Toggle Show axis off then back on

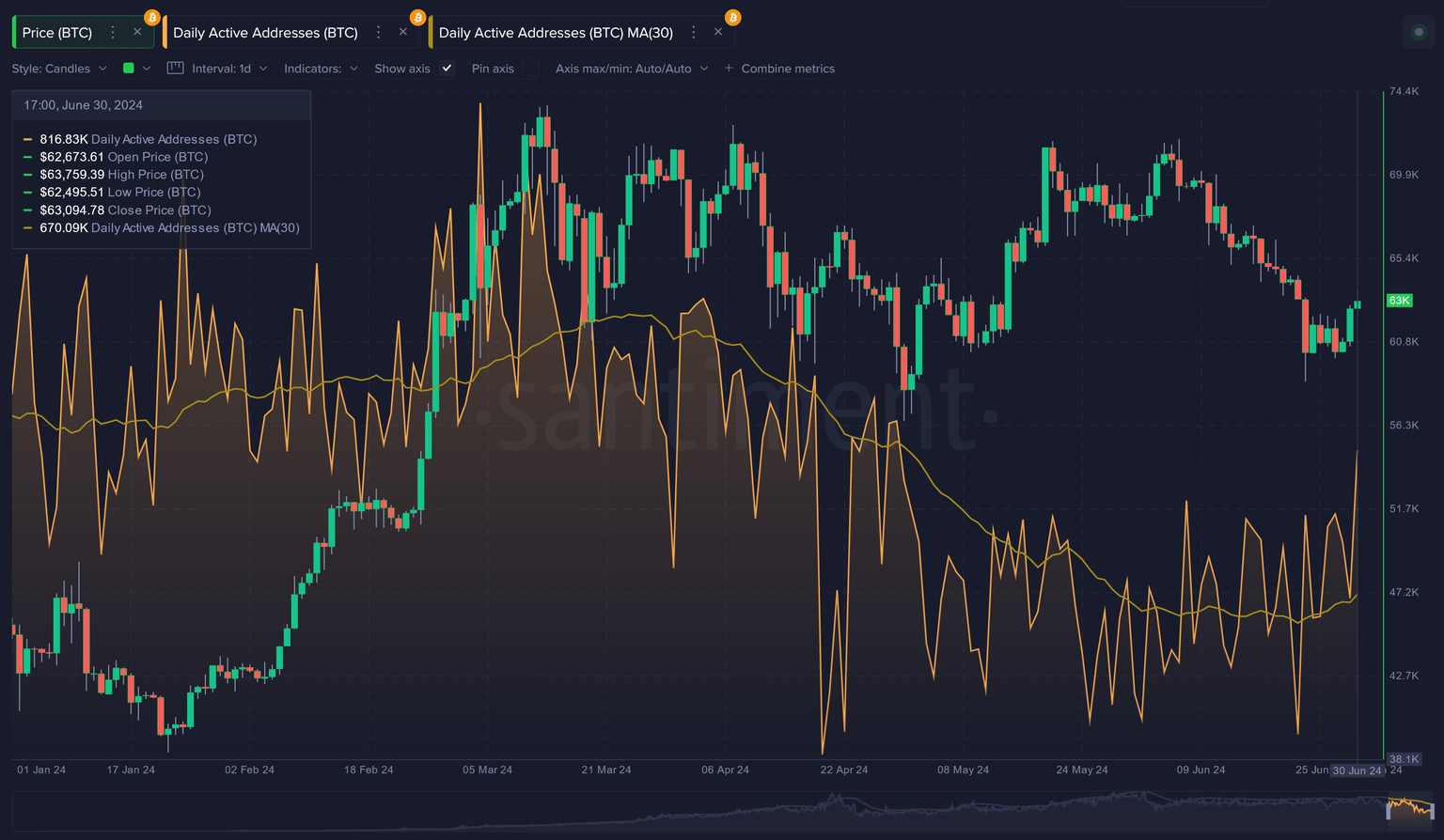[x=447, y=68]
